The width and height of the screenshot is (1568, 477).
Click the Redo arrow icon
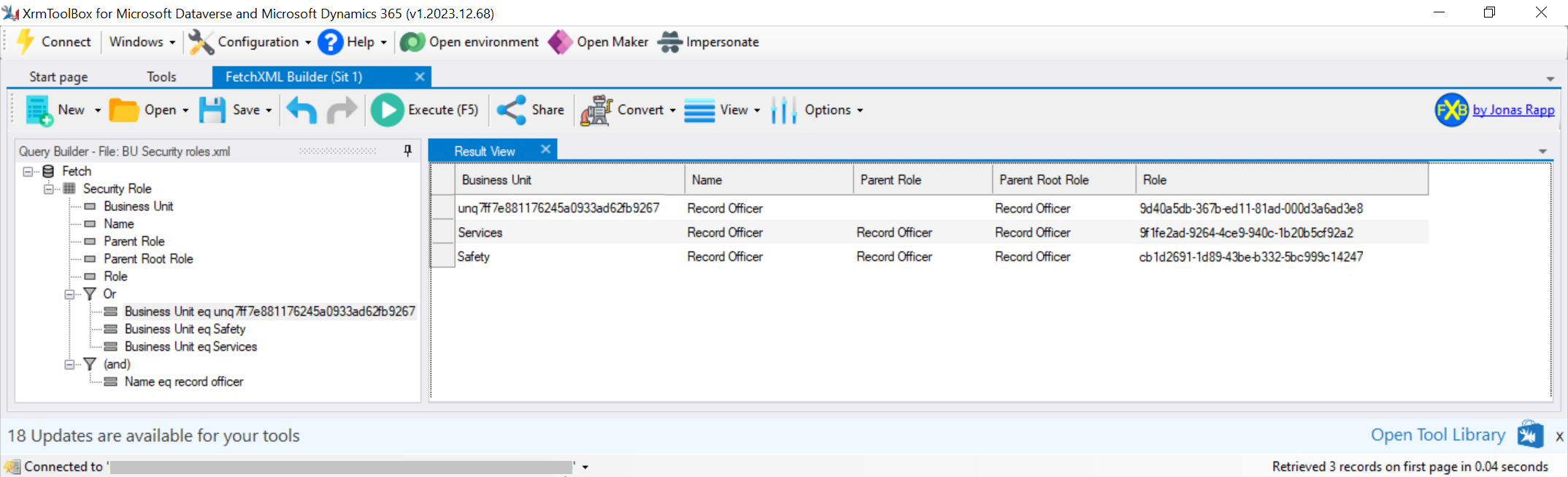pos(341,110)
